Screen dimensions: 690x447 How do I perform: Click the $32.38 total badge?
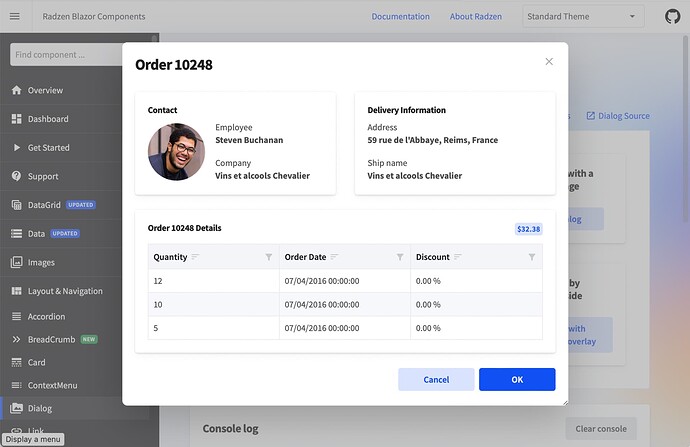pyautogui.click(x=528, y=229)
